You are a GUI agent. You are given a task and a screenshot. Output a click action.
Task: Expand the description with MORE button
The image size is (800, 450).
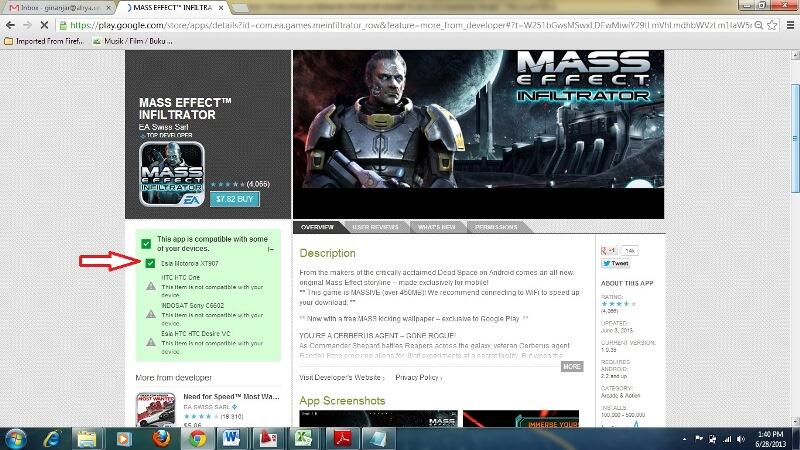572,366
